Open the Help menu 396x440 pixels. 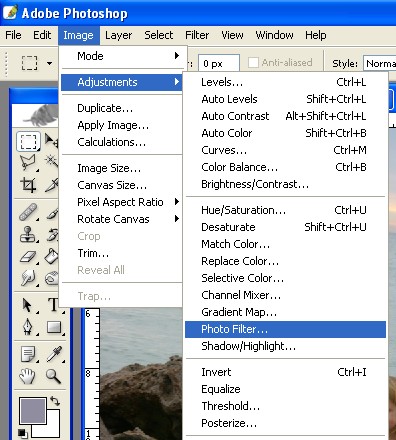pyautogui.click(x=315, y=35)
